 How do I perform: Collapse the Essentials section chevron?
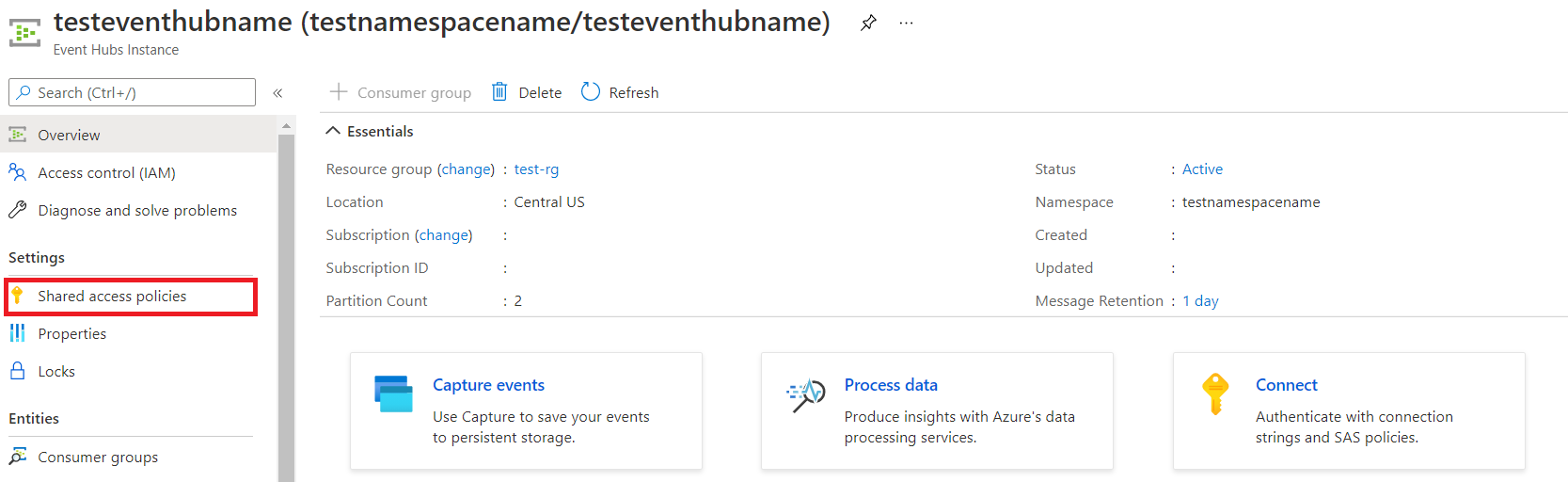pos(333,131)
